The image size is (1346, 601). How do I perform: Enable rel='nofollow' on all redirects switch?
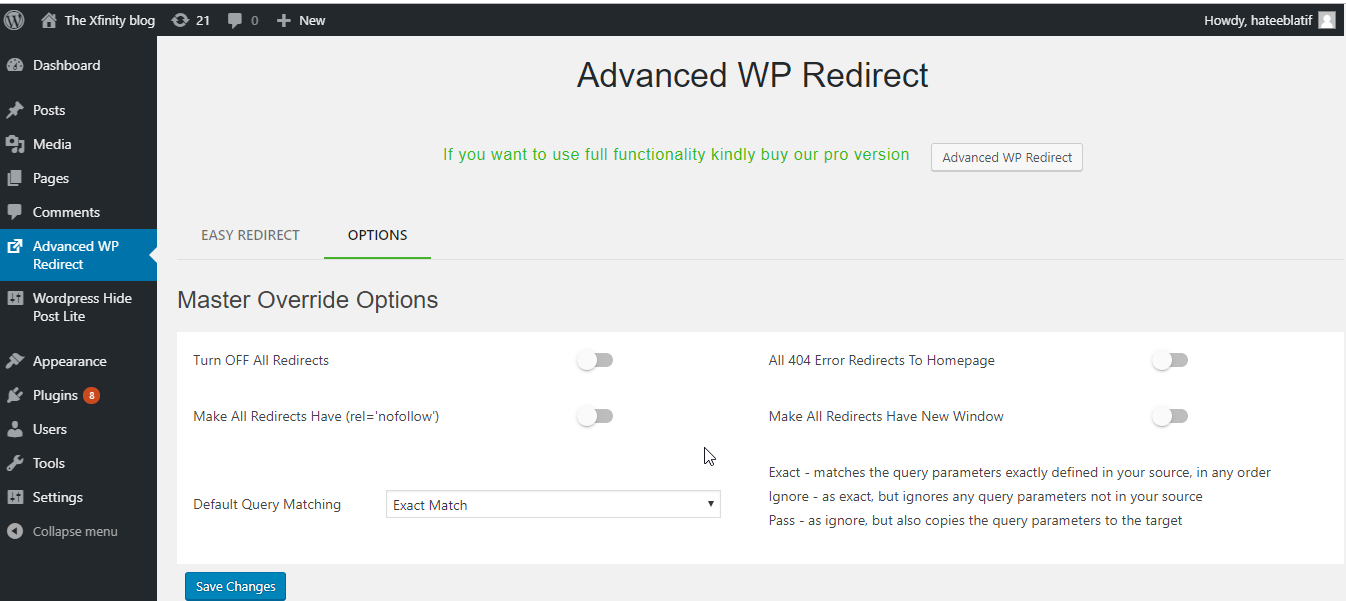[595, 416]
